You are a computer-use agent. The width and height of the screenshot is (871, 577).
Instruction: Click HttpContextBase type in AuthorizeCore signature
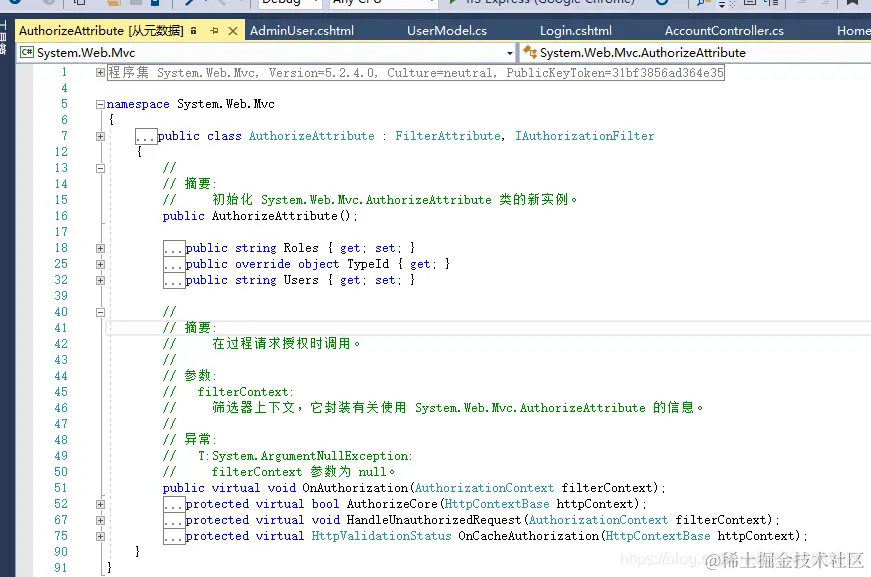click(x=497, y=504)
